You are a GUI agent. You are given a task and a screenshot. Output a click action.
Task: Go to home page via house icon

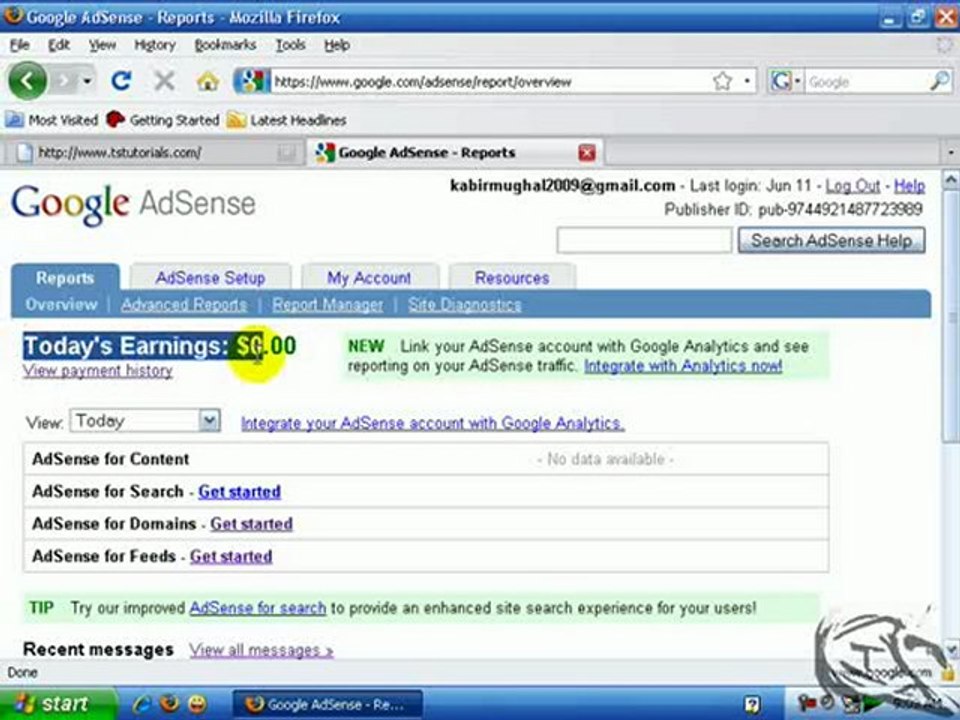click(x=208, y=81)
